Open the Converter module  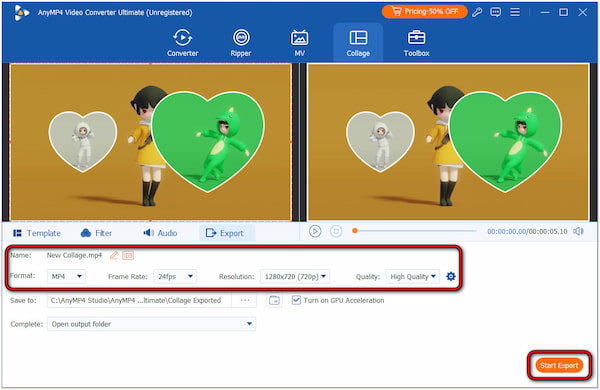coord(183,43)
